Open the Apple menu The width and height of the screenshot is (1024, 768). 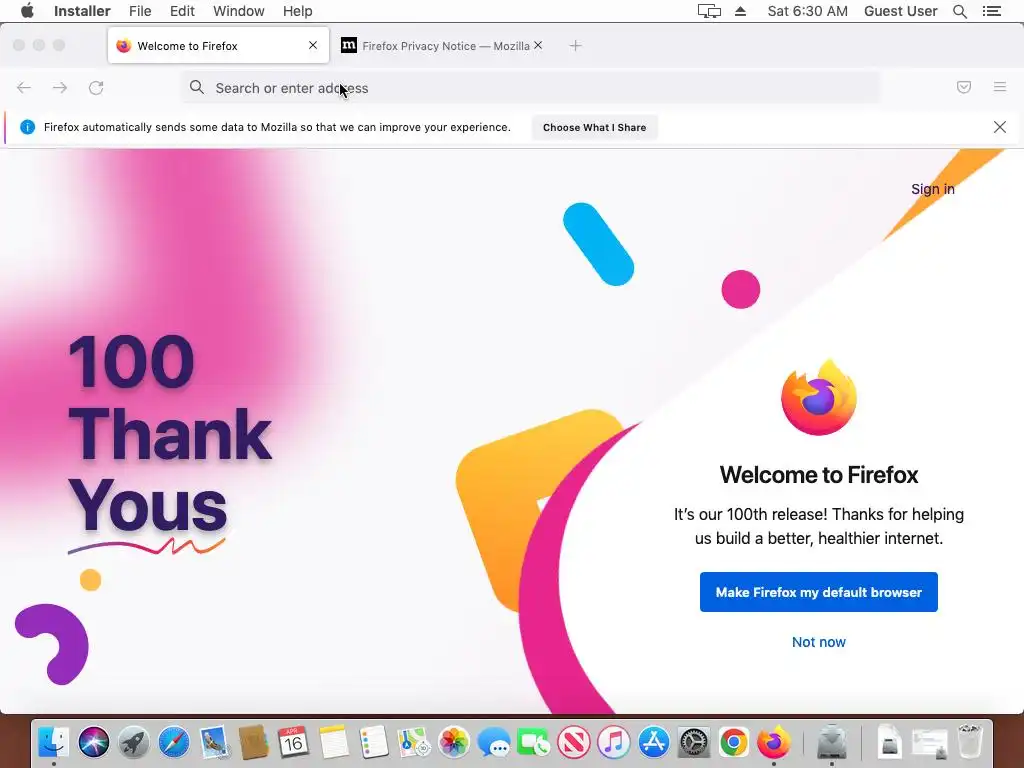point(27,11)
